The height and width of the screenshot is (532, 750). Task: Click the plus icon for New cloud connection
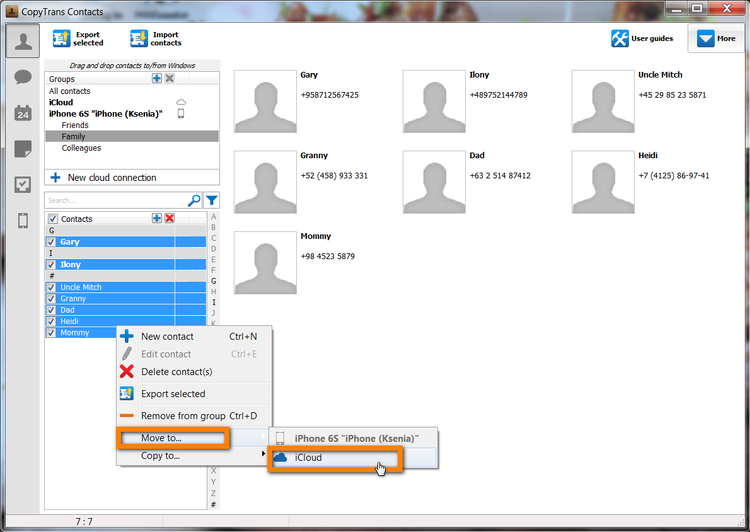(55, 177)
